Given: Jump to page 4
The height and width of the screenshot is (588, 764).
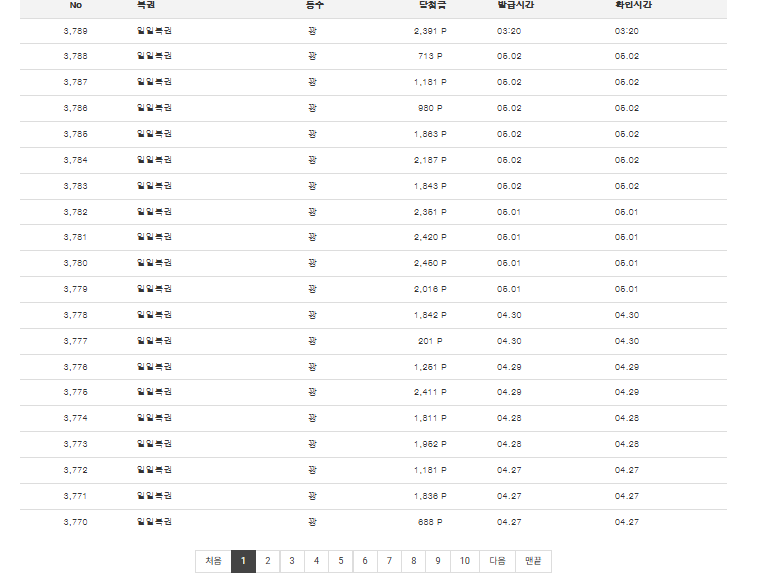Looking at the screenshot, I should 316,561.
